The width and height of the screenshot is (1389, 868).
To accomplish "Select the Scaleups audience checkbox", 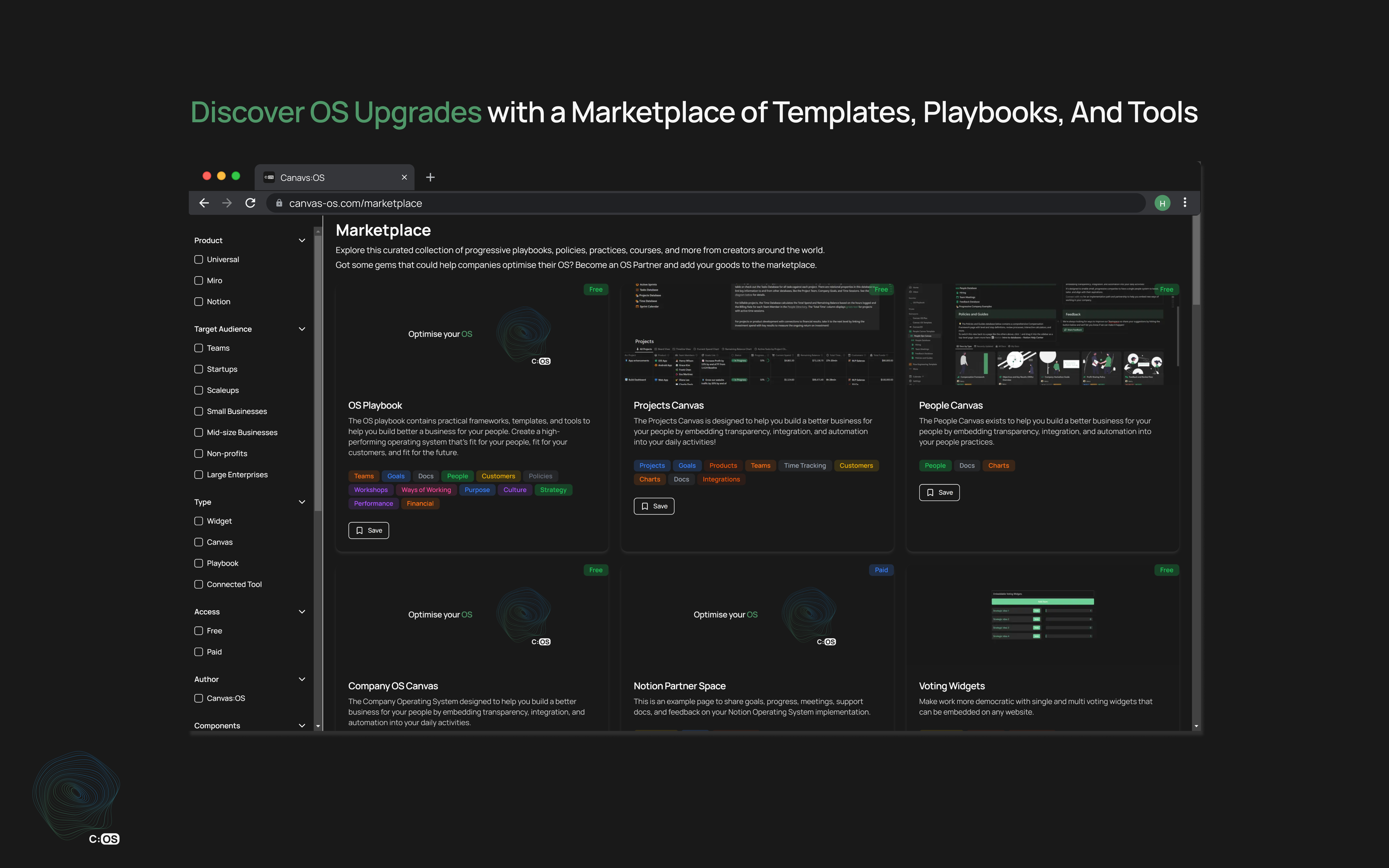I will pyautogui.click(x=199, y=390).
